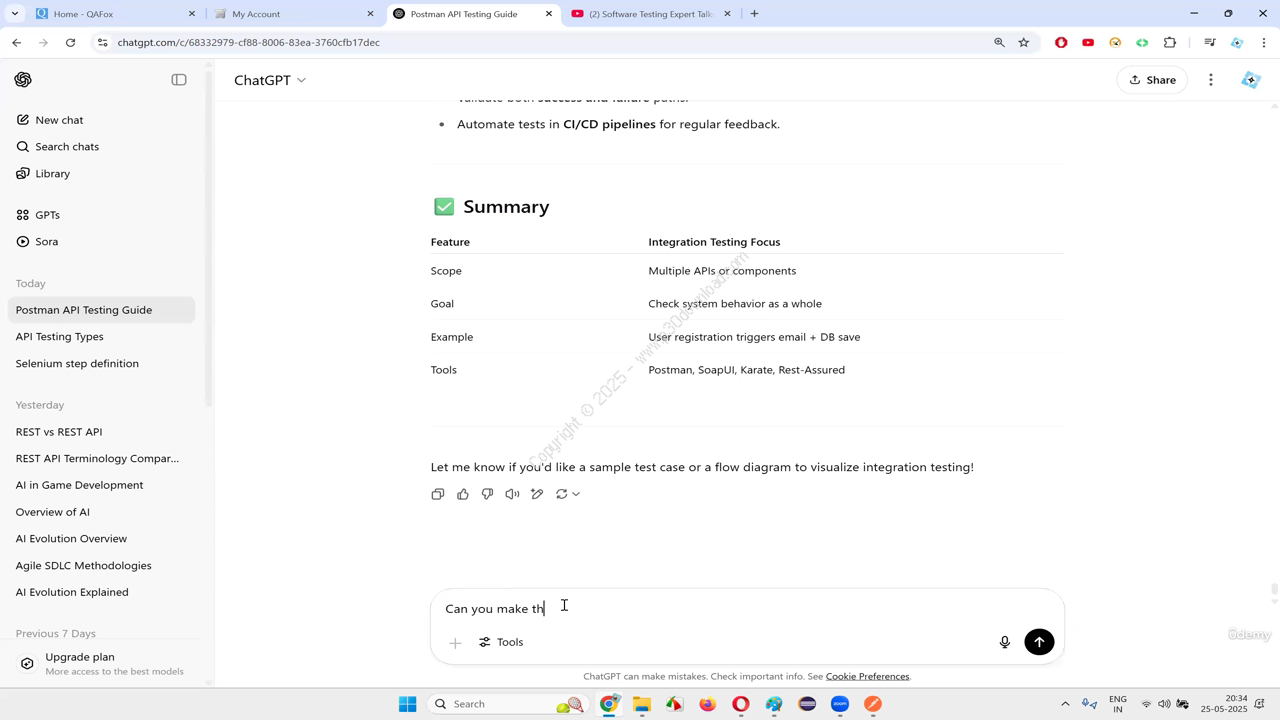Open the Windows Start menu
The width and height of the screenshot is (1280, 720).
pos(407,704)
